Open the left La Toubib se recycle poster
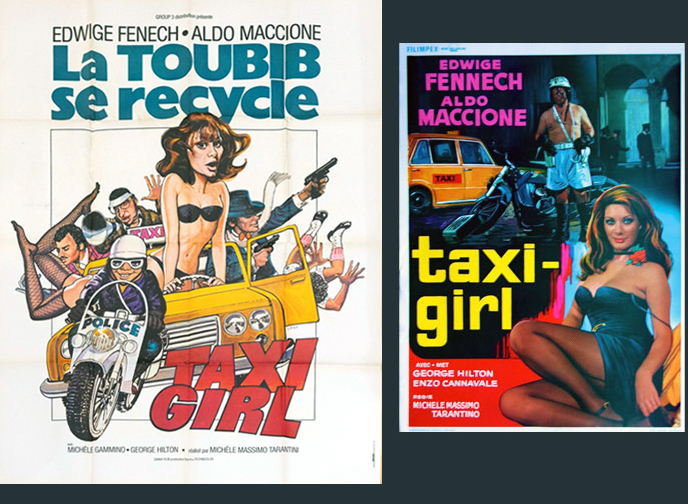Screen dimensions: 688x504 tap(191, 242)
